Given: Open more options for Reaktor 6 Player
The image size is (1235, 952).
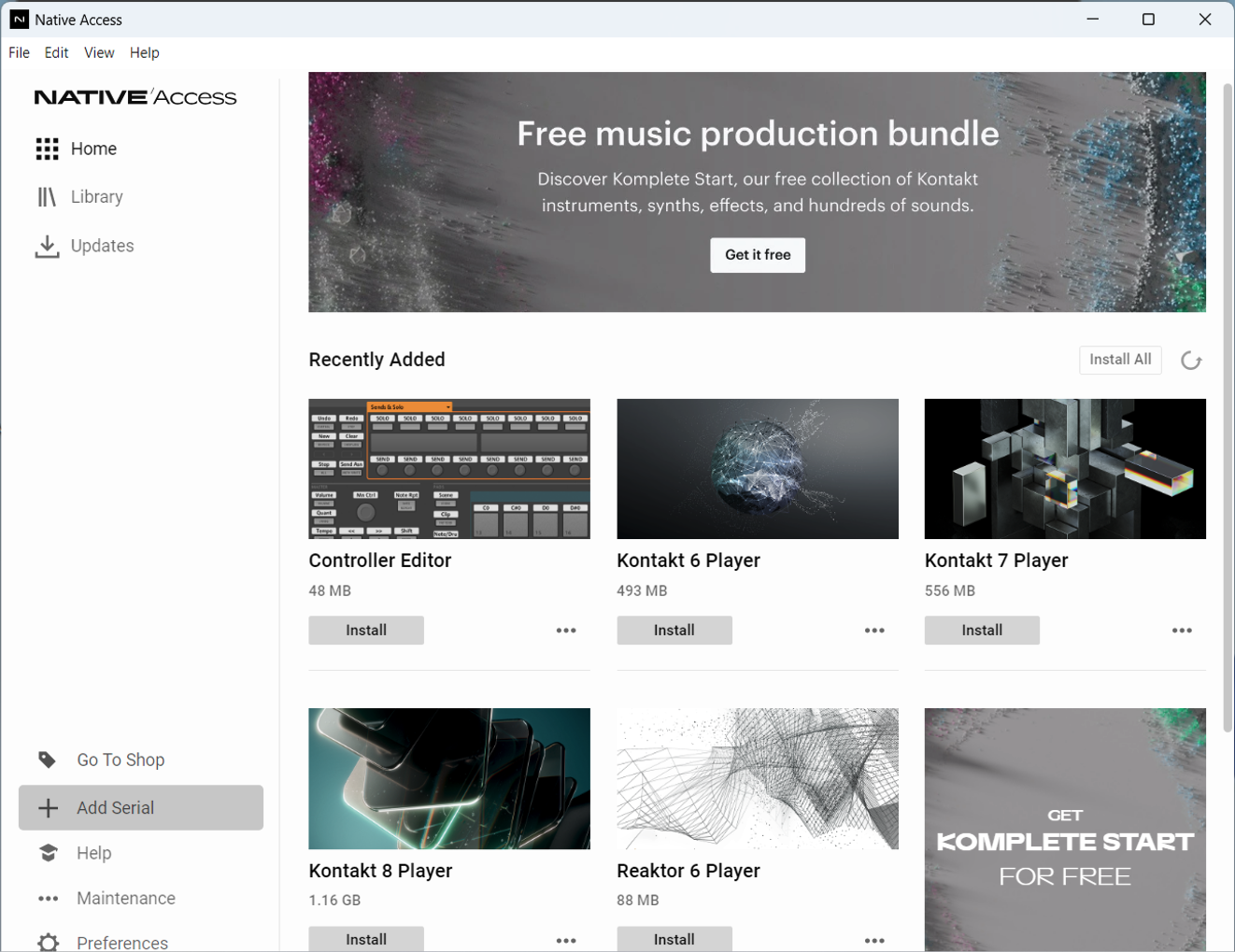Looking at the screenshot, I should pos(874,940).
